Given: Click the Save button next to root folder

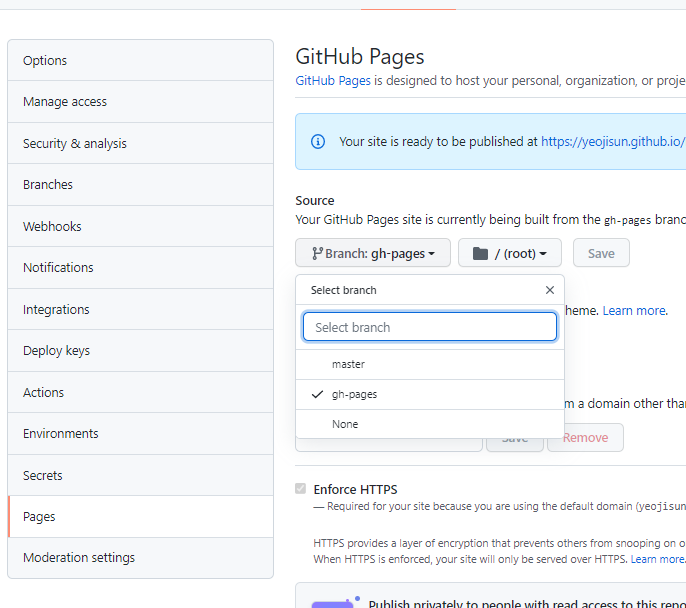Looking at the screenshot, I should (x=601, y=253).
